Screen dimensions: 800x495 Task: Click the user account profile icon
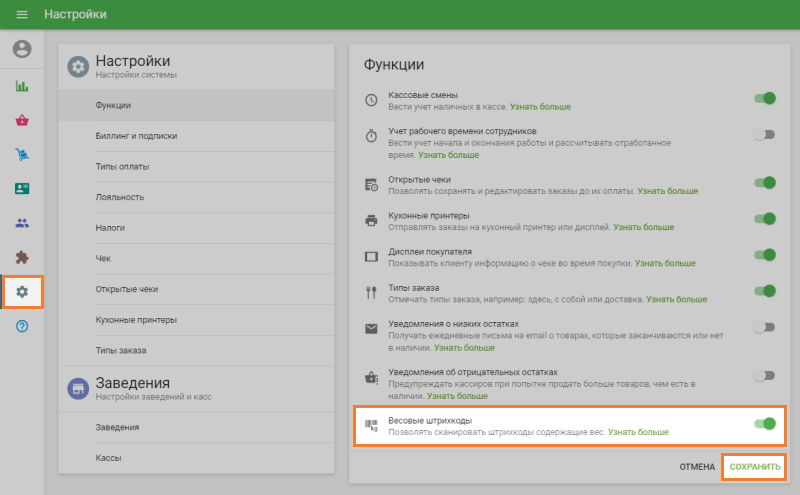point(22,49)
